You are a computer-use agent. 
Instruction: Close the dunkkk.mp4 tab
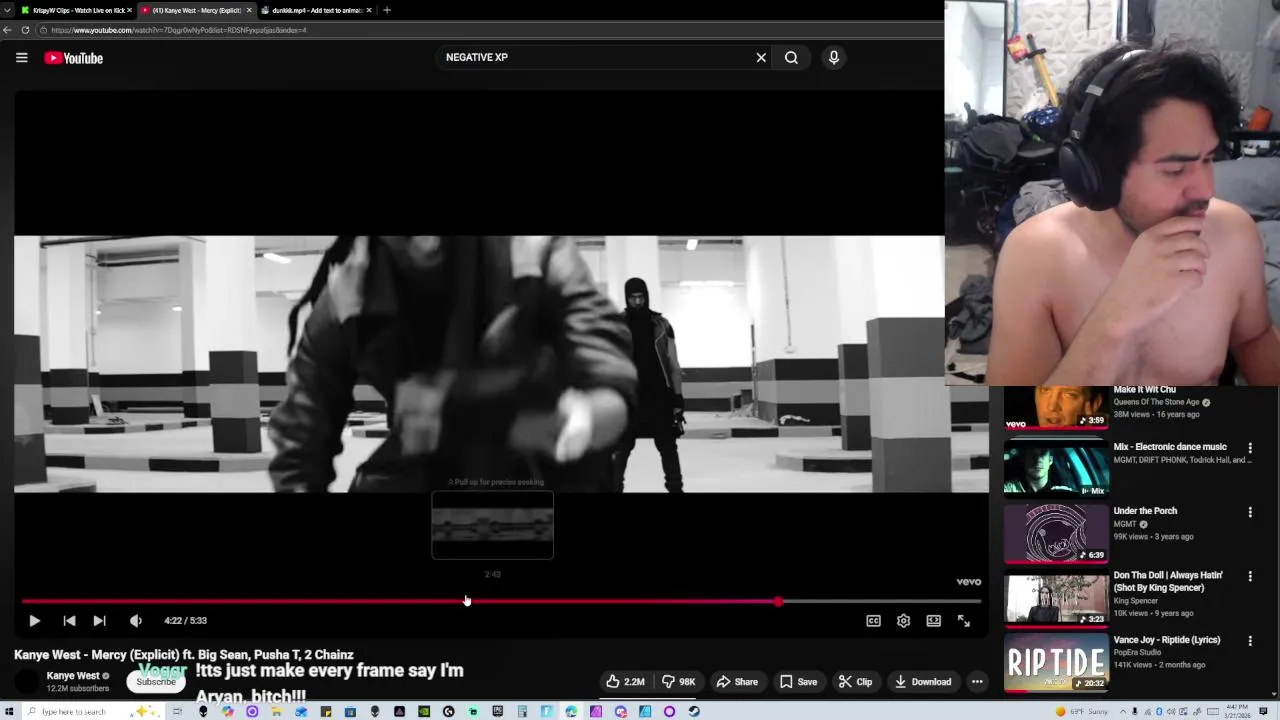pyautogui.click(x=369, y=10)
